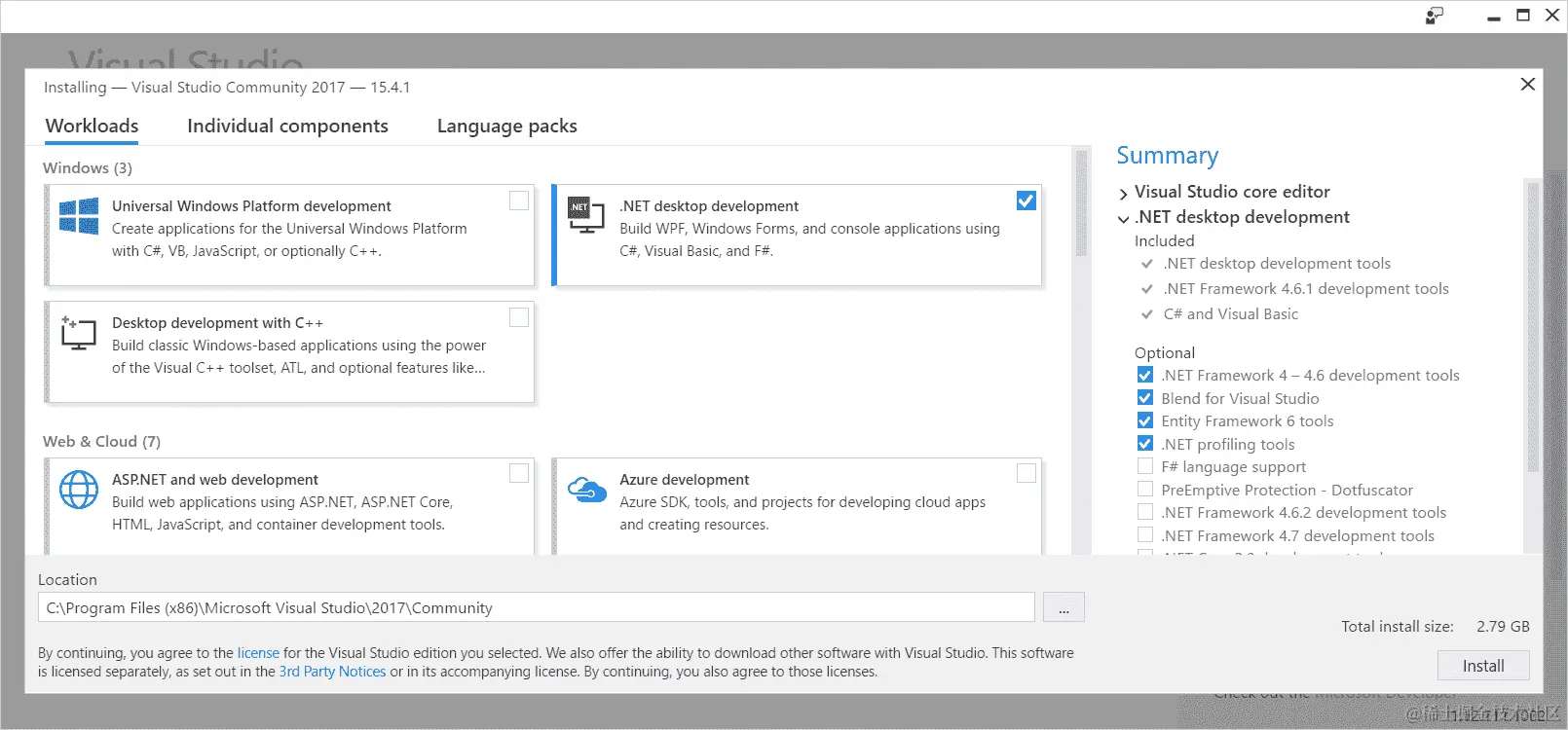The image size is (1568, 730).
Task: Uncheck Entity Framework 6 tools
Action: [x=1145, y=420]
